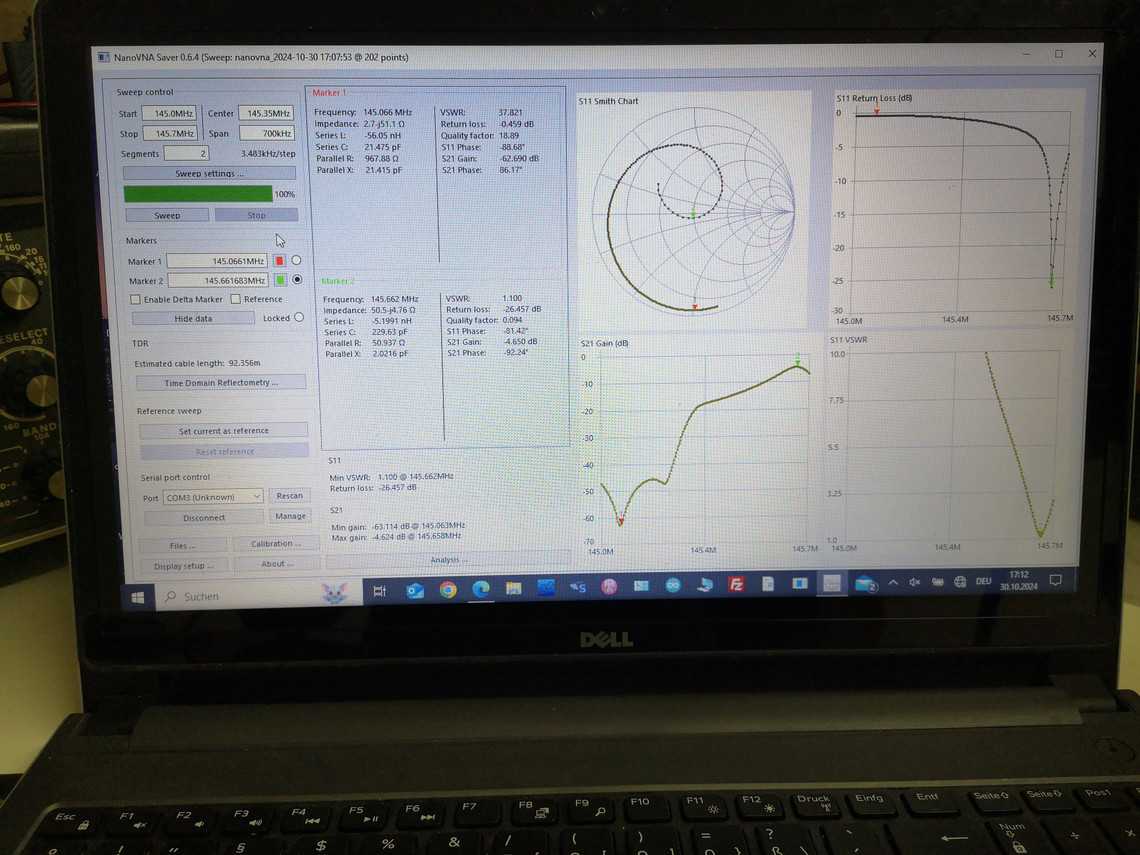This screenshot has width=1140, height=855.
Task: Open the network globe tray icon
Action: tap(960, 582)
